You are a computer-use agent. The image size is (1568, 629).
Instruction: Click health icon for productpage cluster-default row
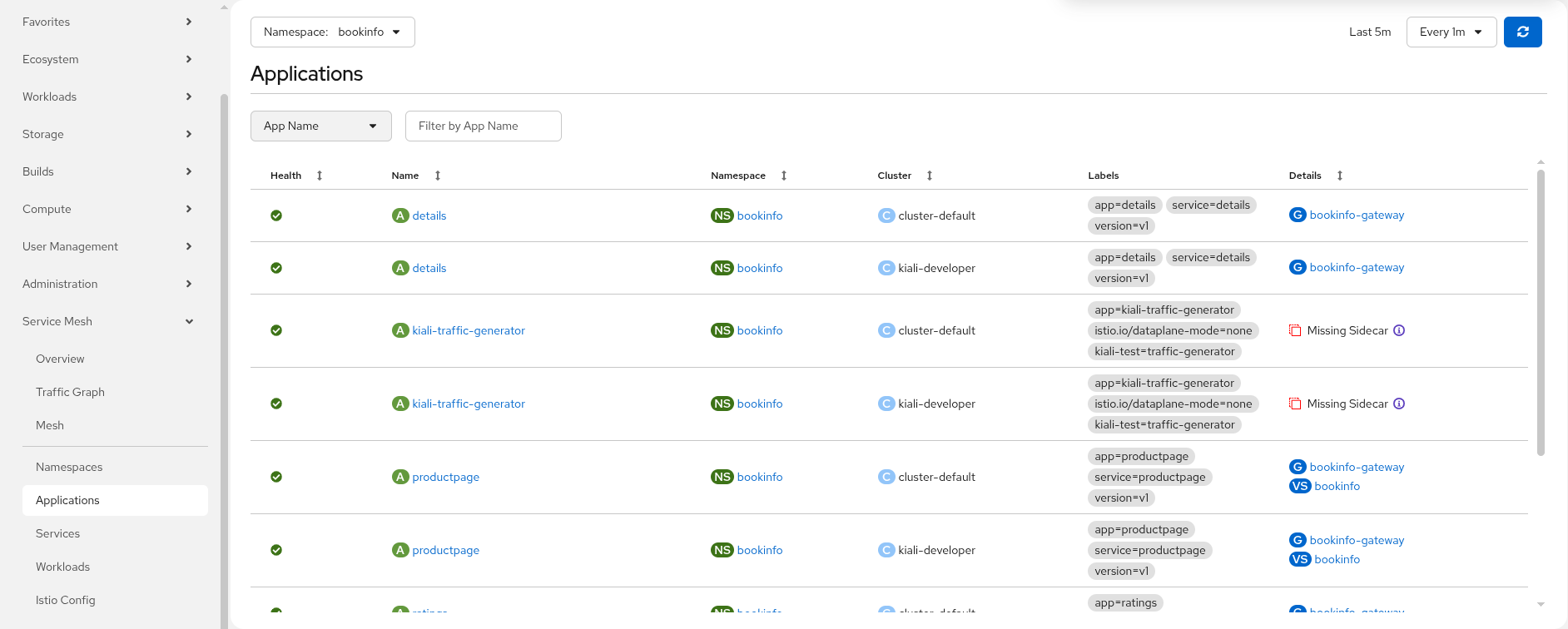coord(276,477)
